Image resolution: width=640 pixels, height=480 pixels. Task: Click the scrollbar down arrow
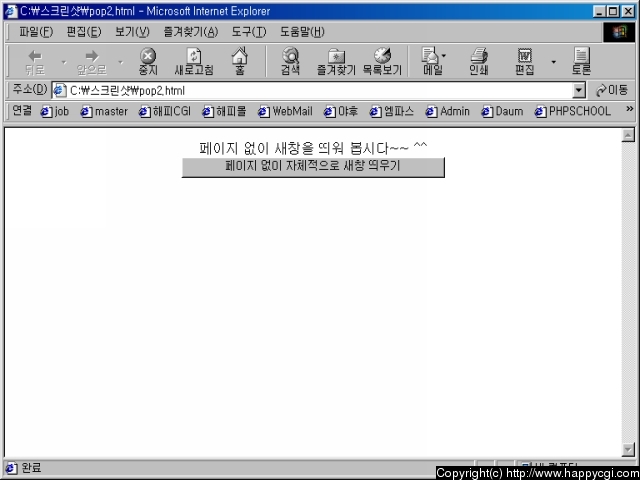628,449
